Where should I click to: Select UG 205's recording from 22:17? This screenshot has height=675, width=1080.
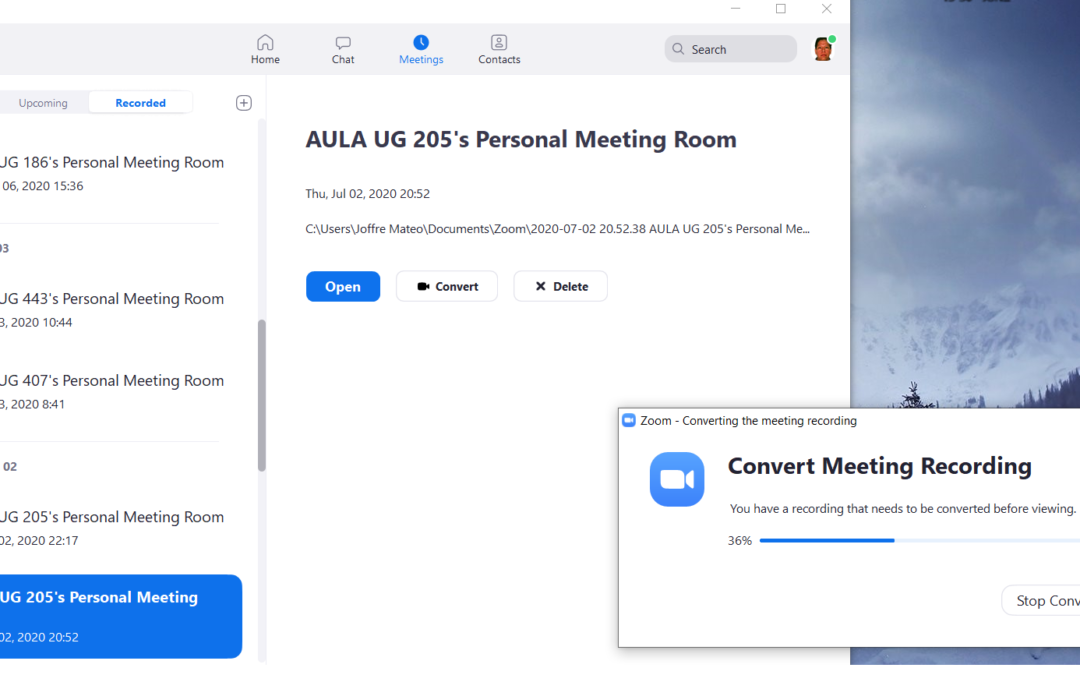point(112,528)
